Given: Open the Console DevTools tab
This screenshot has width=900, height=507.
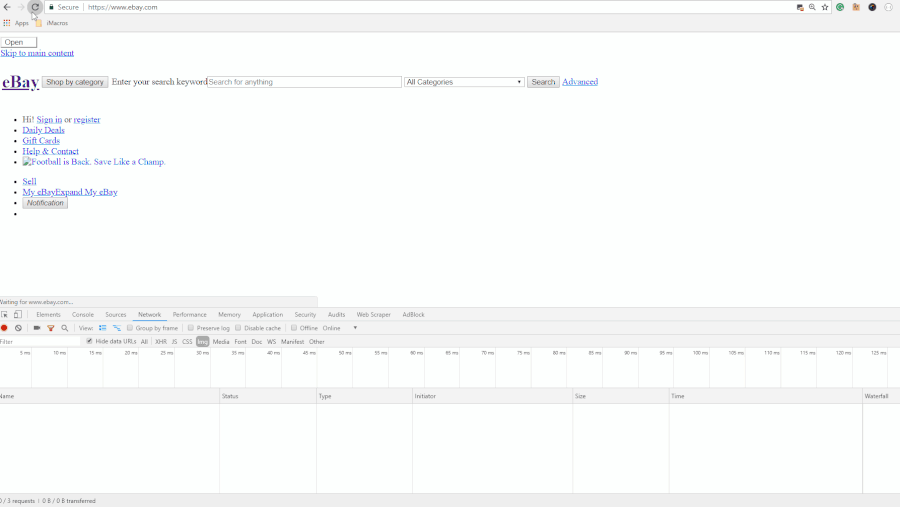Looking at the screenshot, I should coord(83,315).
